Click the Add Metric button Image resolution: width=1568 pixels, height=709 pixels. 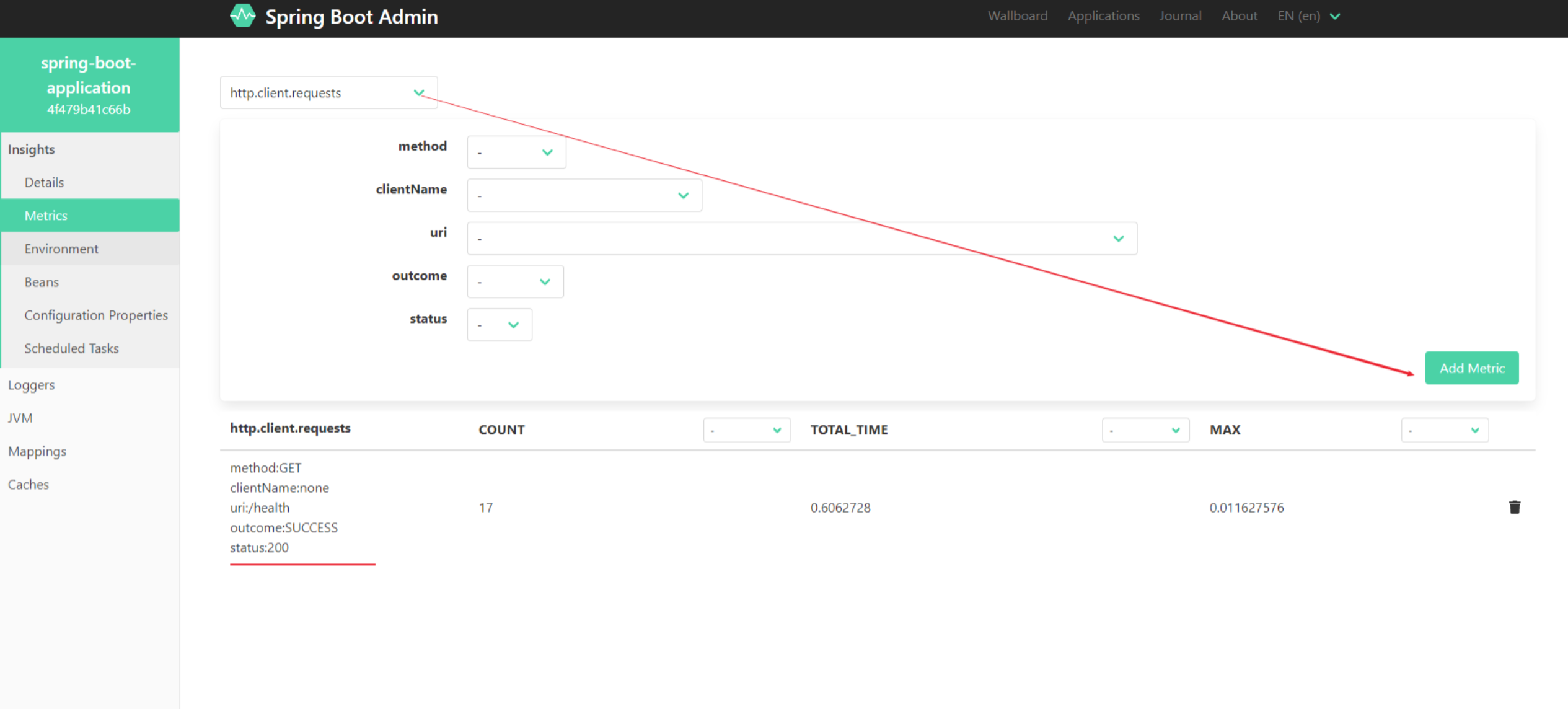[x=1472, y=368]
